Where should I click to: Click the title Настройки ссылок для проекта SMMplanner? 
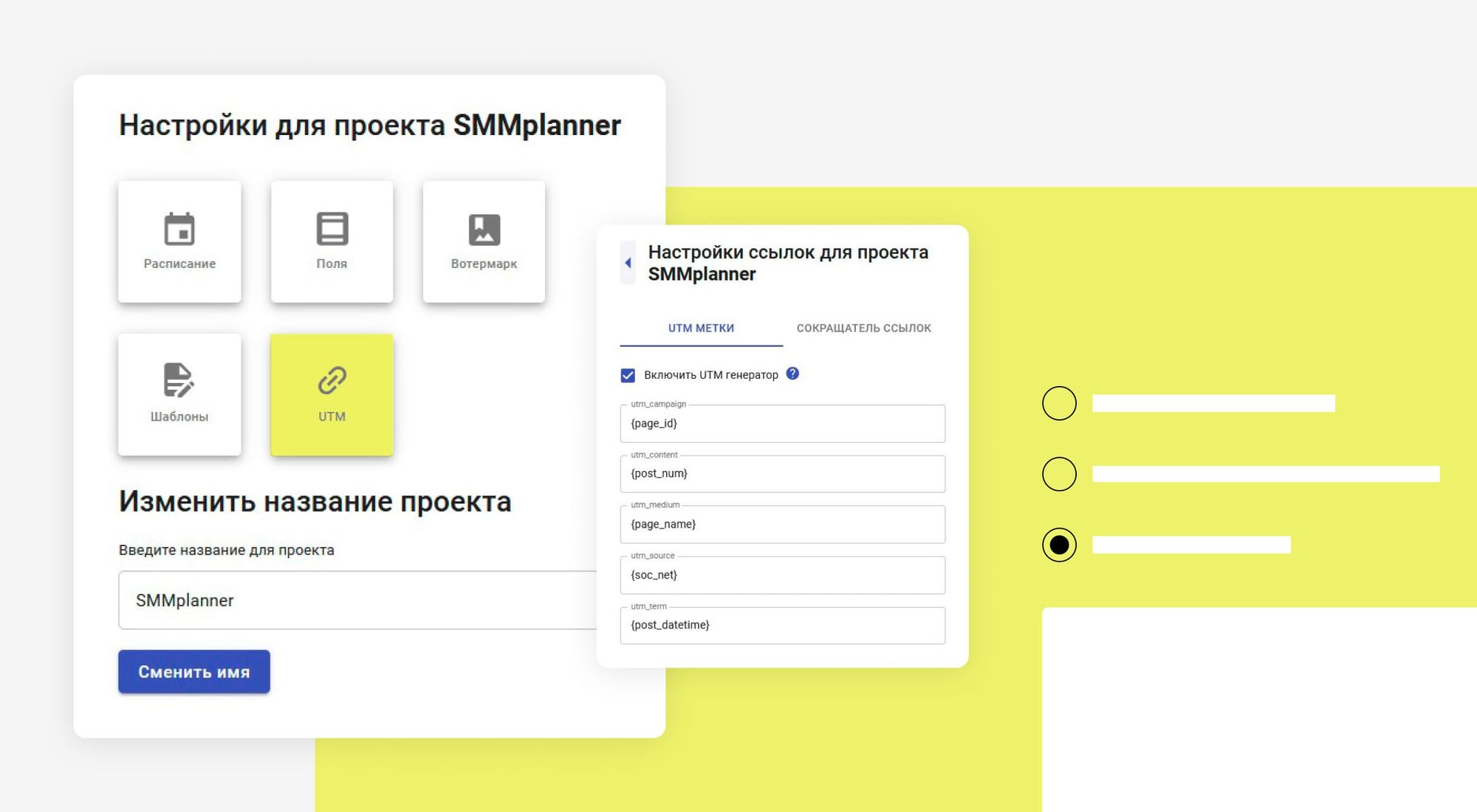tap(788, 263)
